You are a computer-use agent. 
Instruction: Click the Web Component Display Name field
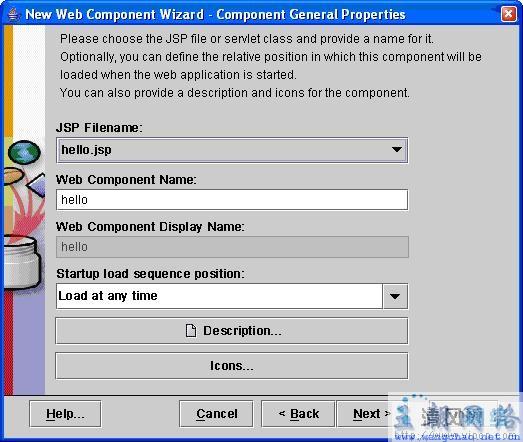(232, 247)
